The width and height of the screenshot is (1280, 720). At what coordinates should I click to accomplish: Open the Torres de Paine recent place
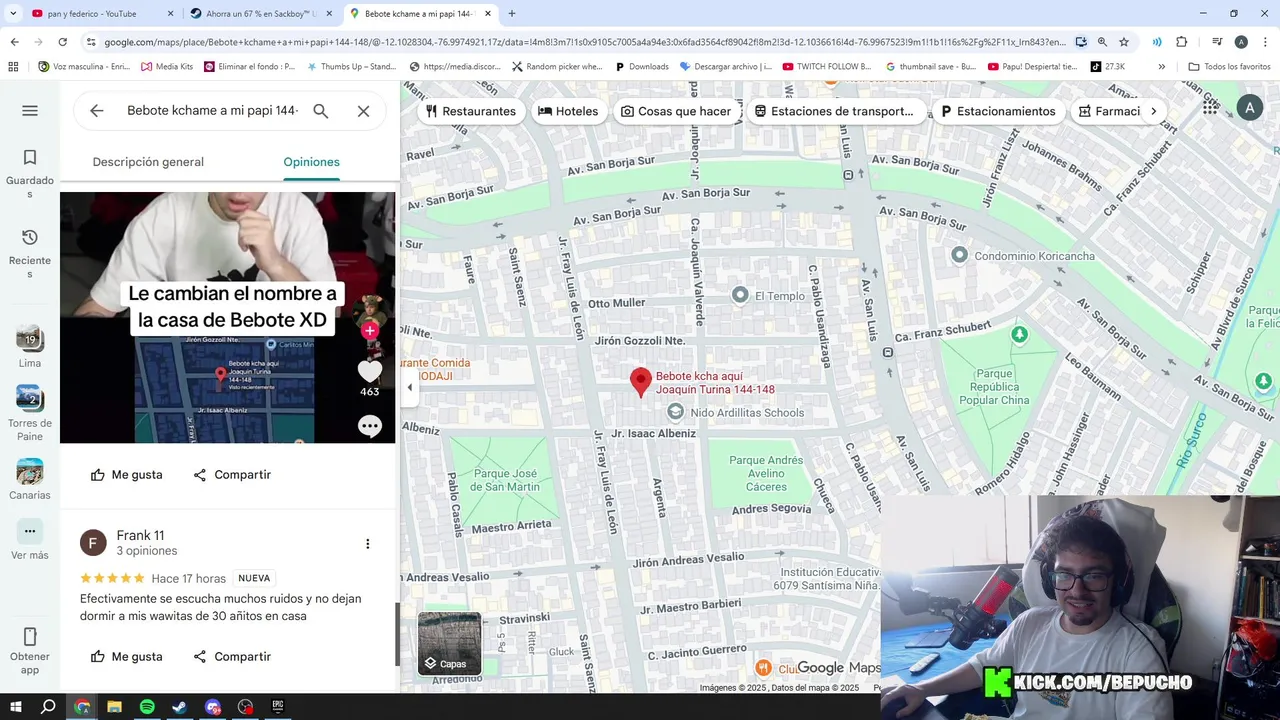[30, 413]
